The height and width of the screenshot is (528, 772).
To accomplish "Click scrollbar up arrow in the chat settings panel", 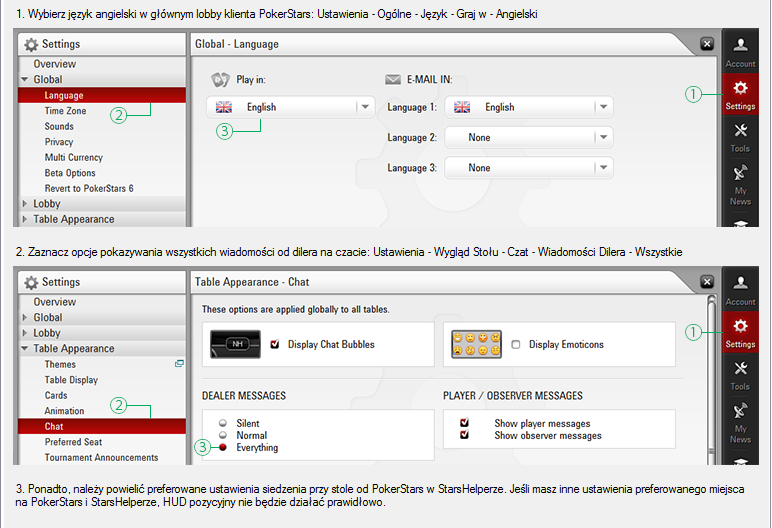I will point(711,298).
